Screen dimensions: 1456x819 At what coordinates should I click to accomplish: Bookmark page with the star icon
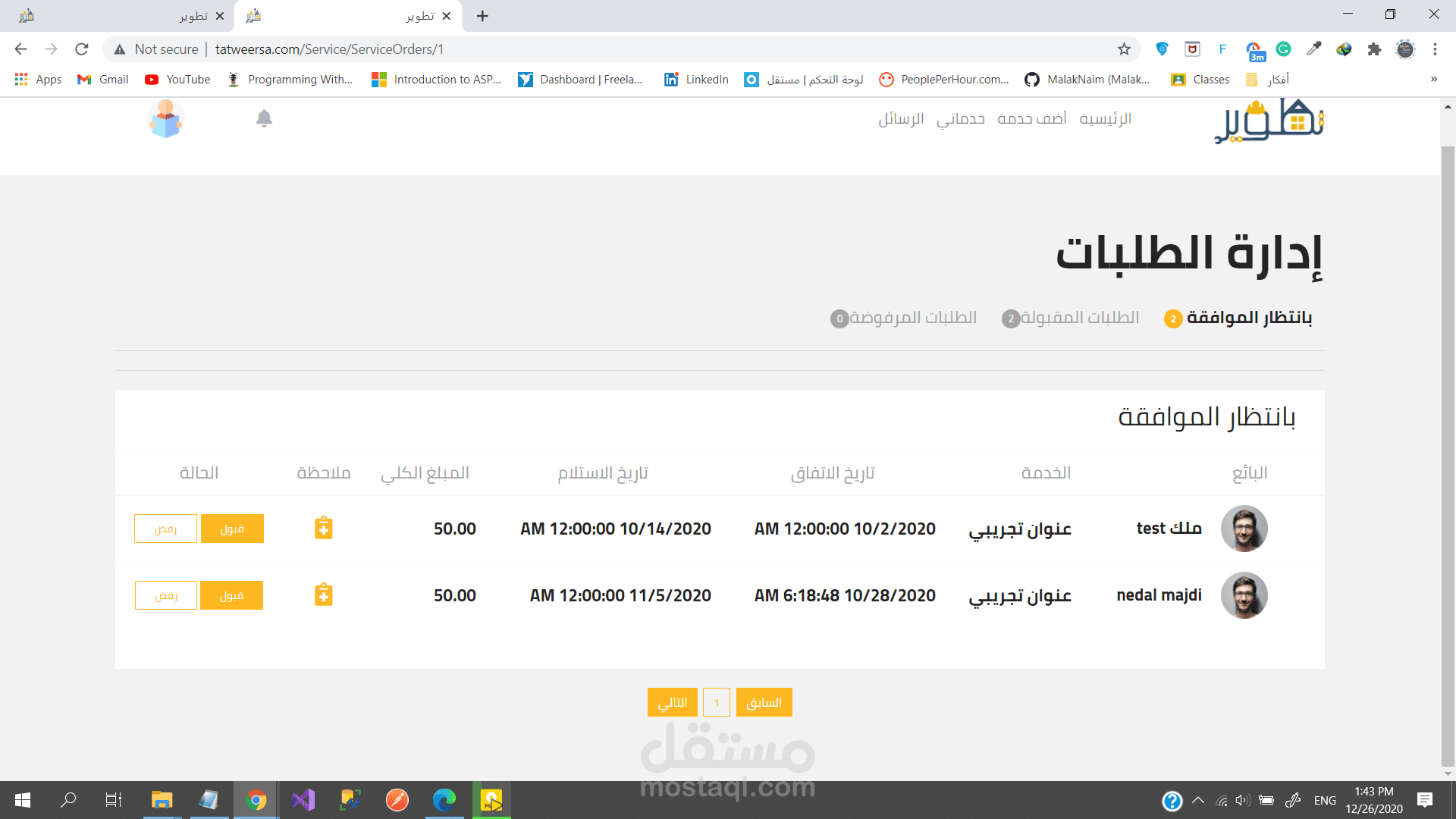click(1124, 49)
